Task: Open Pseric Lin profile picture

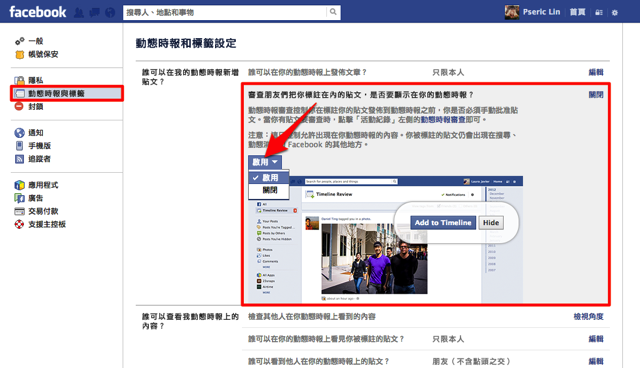Action: 512,12
